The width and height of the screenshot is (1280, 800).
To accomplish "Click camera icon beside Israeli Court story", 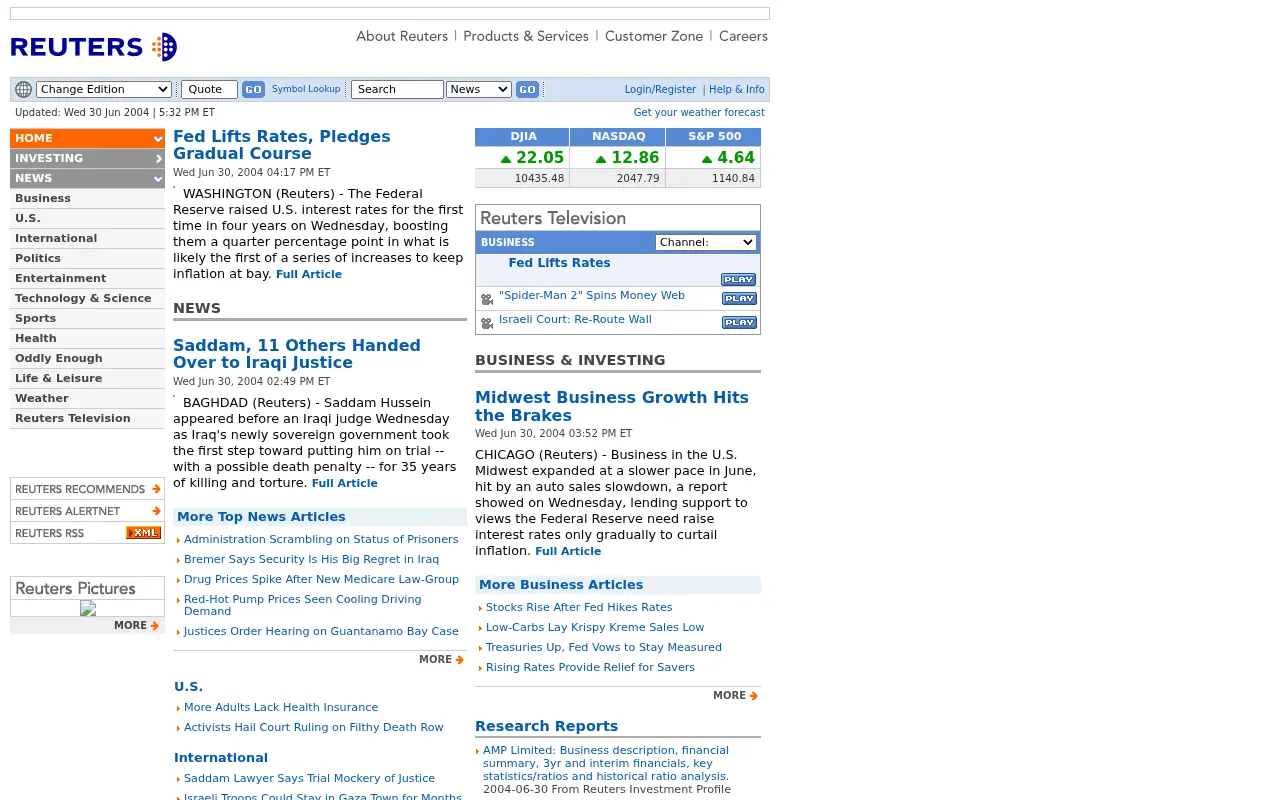I will tap(487, 323).
